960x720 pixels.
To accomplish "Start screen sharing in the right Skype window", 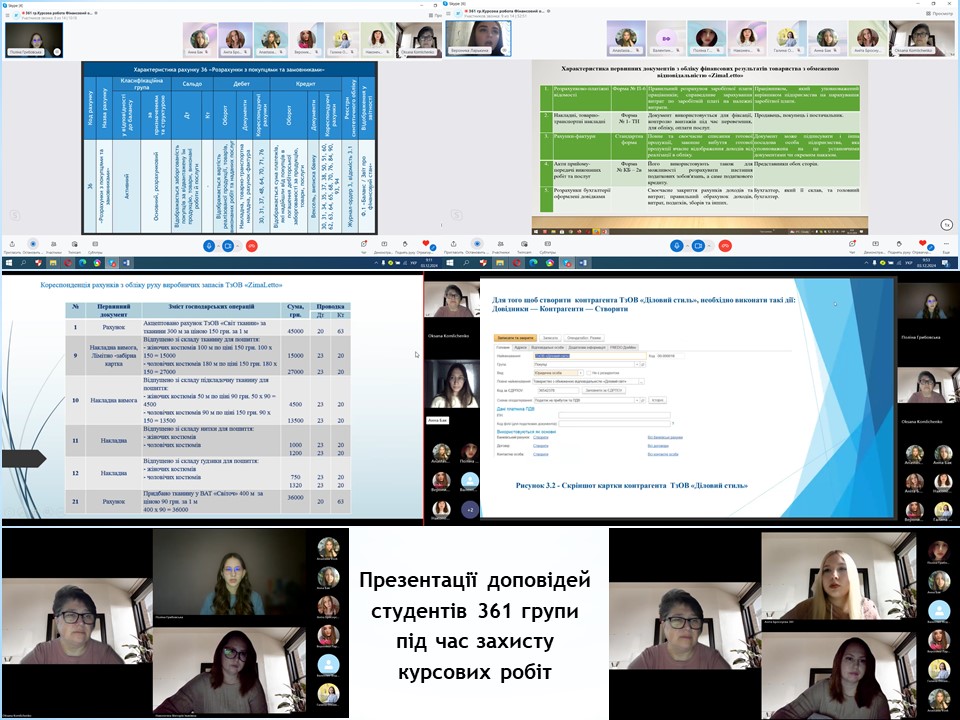I will point(876,244).
